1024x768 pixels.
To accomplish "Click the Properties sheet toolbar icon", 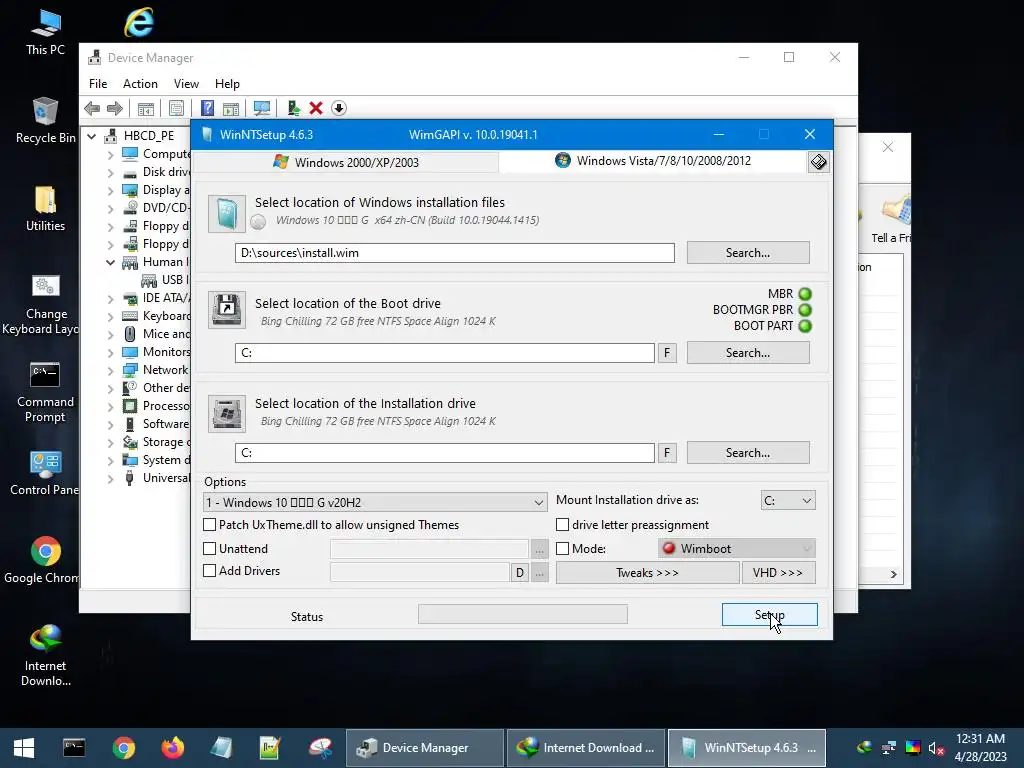I will point(176,108).
